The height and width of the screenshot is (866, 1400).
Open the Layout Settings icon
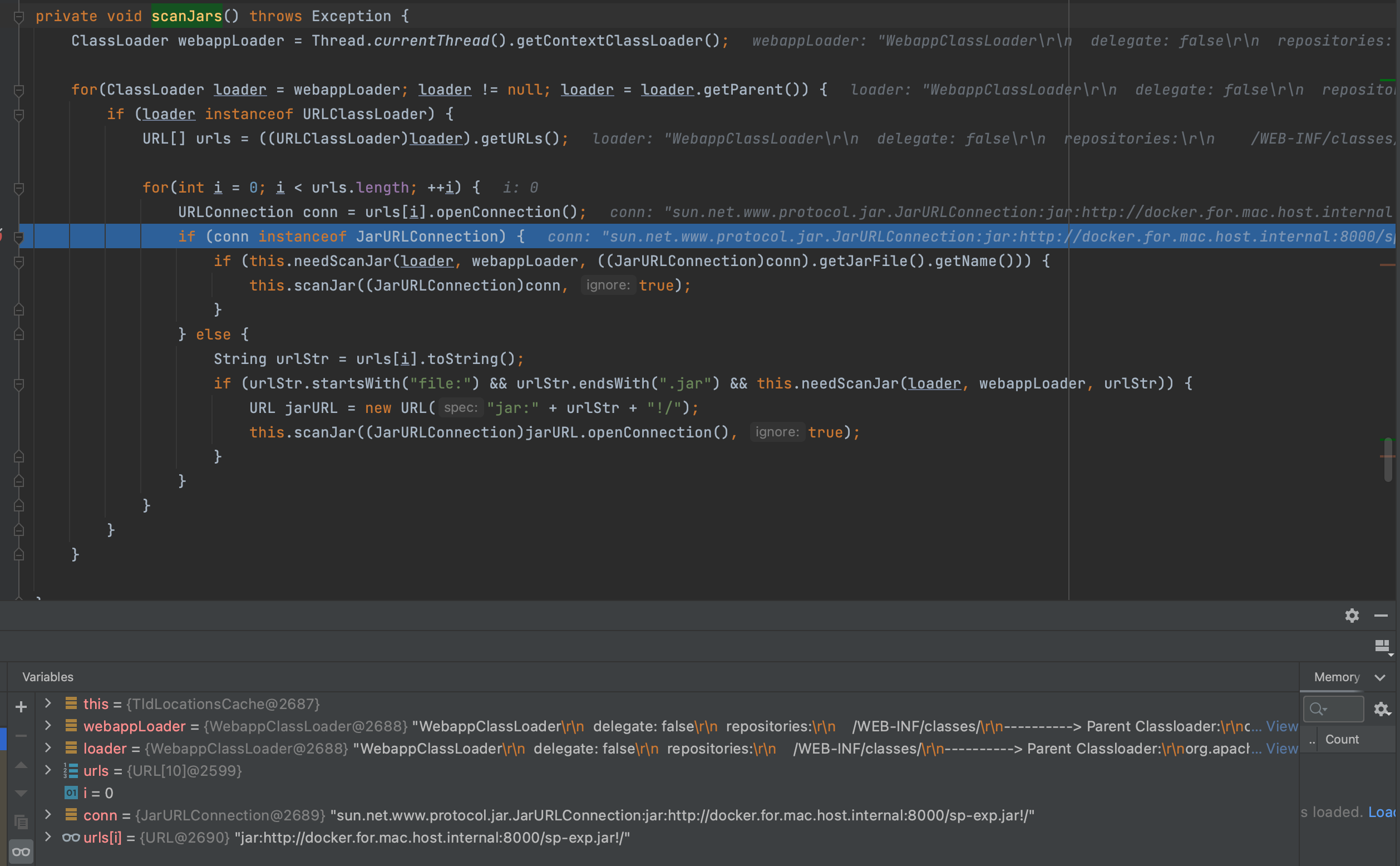(1383, 646)
